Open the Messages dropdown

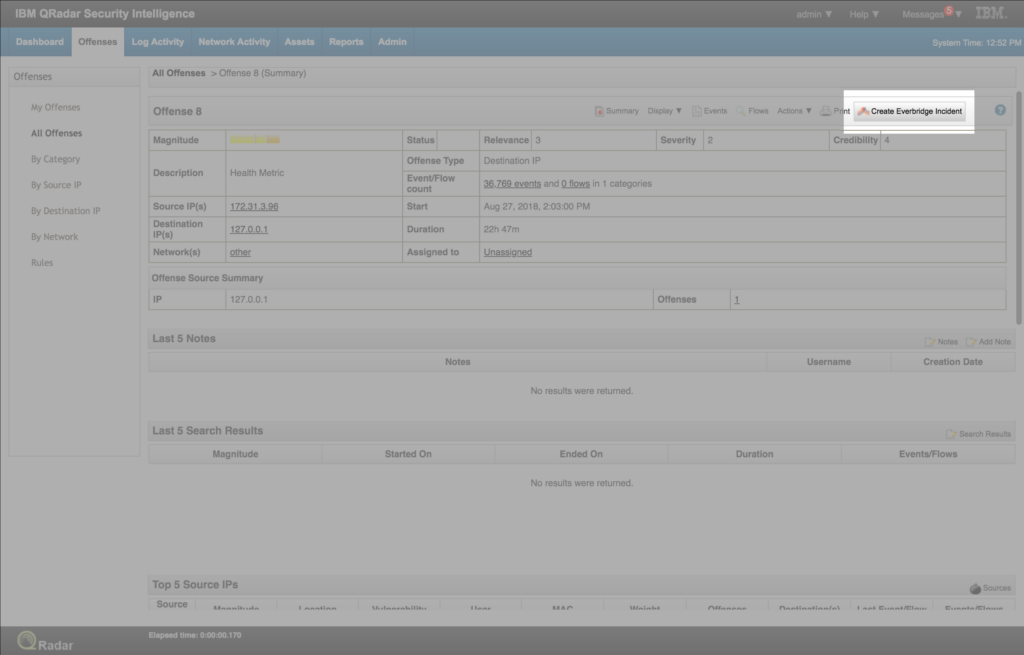[931, 14]
